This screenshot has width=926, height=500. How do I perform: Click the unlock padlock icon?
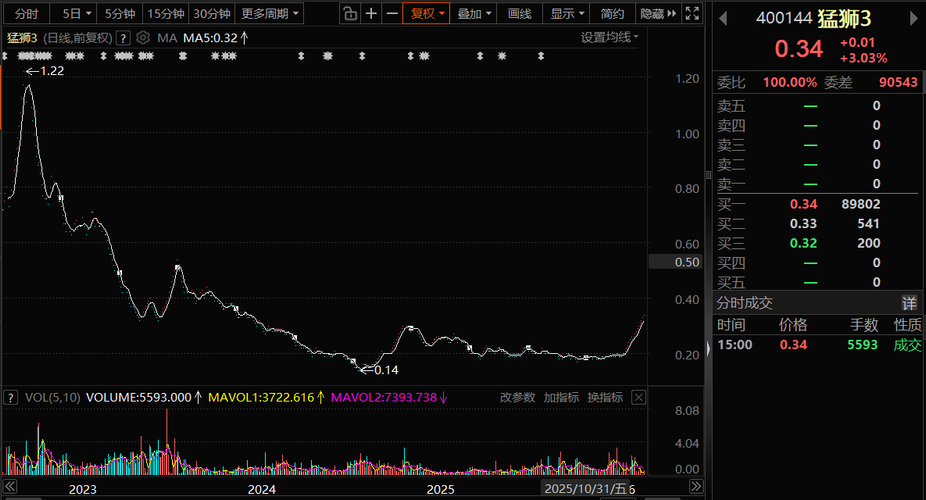tap(350, 14)
